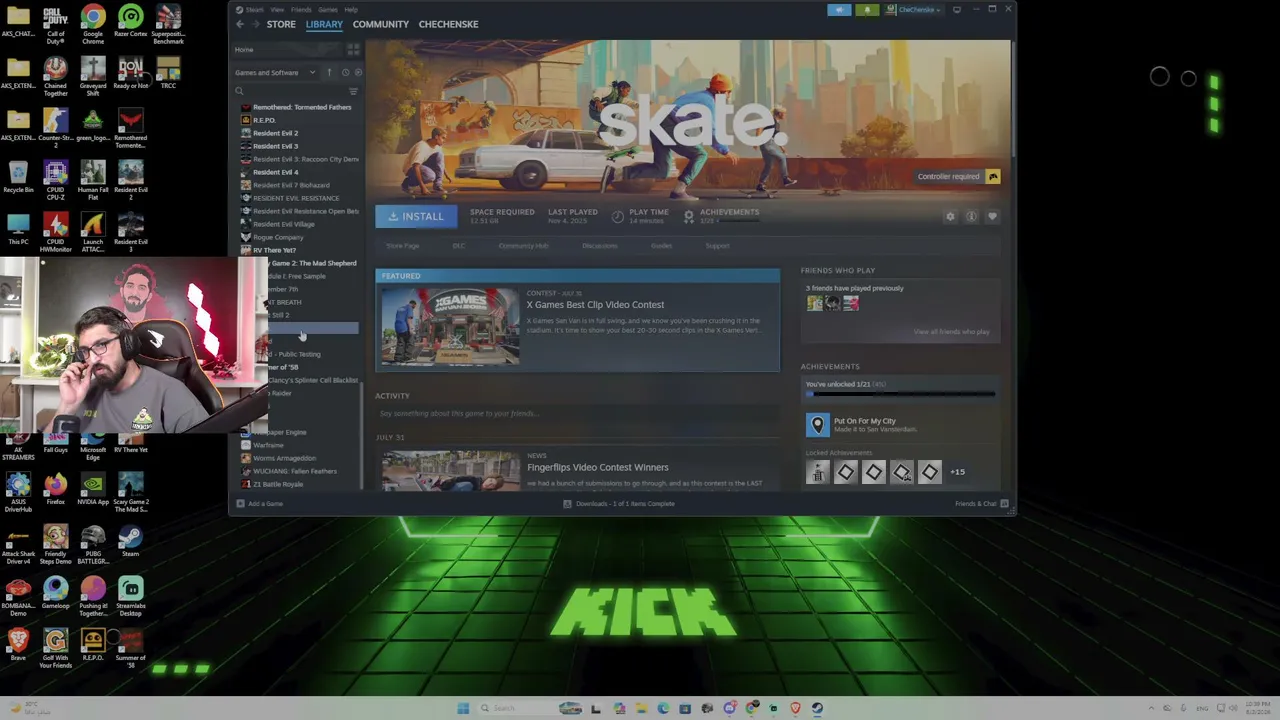Show recent games with the clock filter
Viewport: 1280px width, 720px height.
point(345,72)
